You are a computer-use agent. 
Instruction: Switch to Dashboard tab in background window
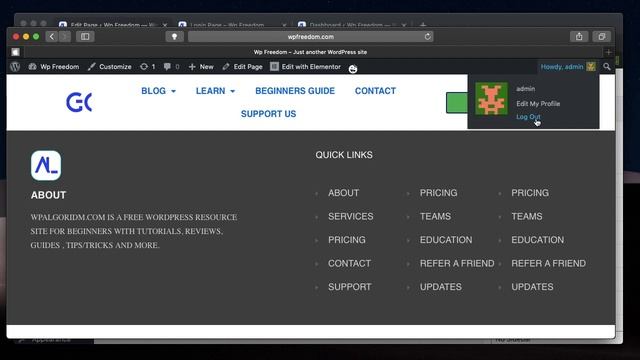coord(352,25)
